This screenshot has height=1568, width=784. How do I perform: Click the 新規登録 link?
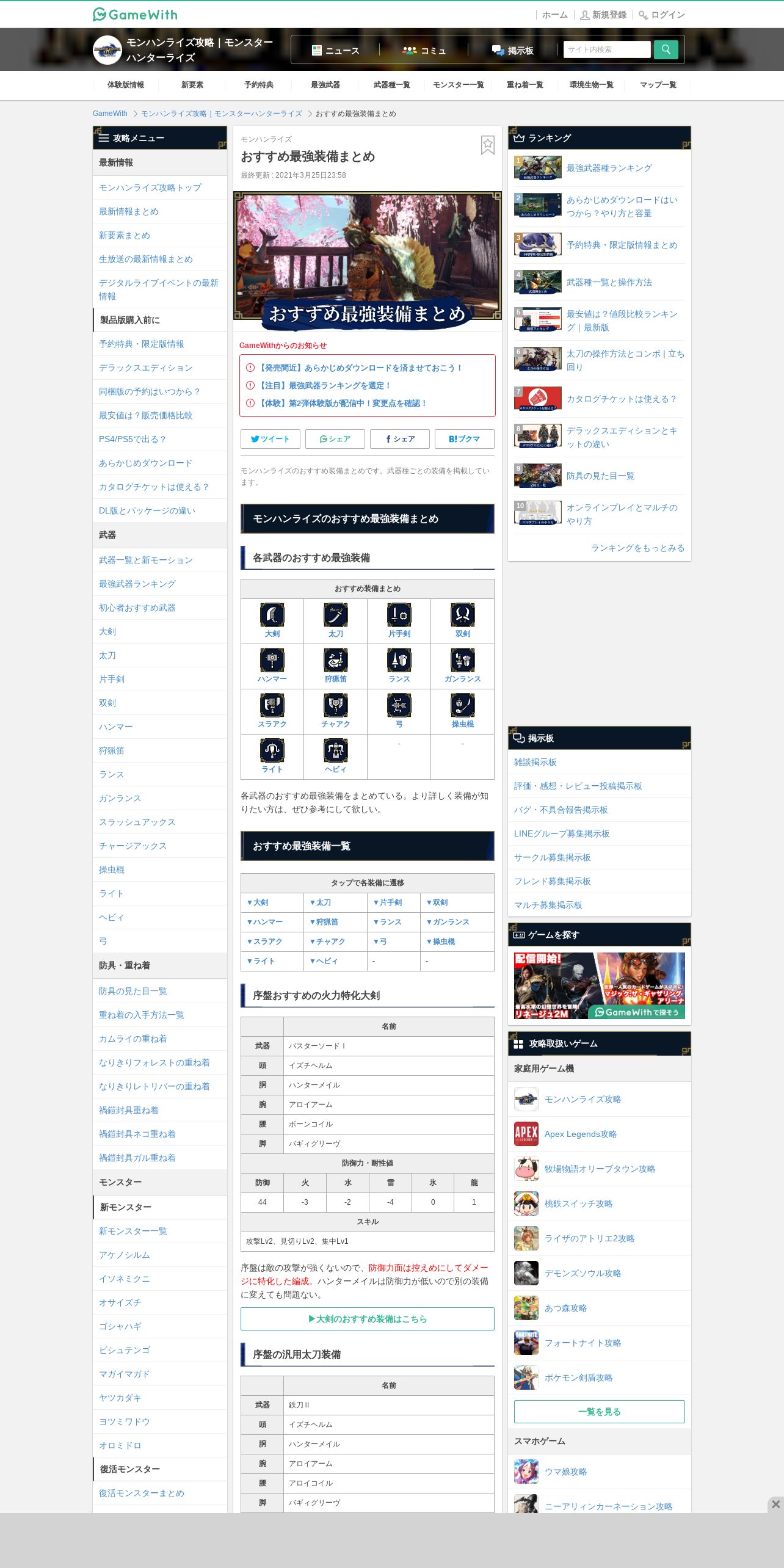[603, 15]
